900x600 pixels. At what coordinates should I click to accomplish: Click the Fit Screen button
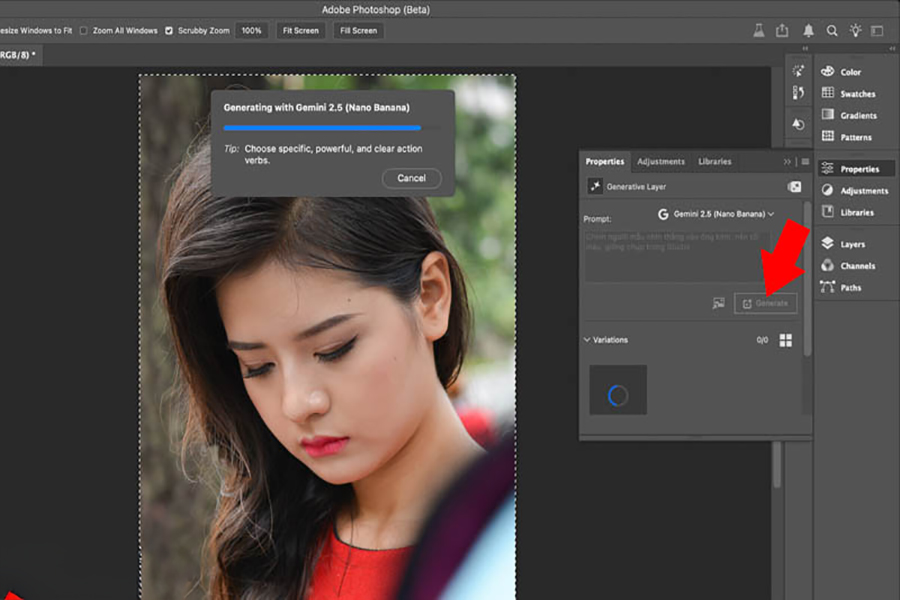click(x=301, y=31)
